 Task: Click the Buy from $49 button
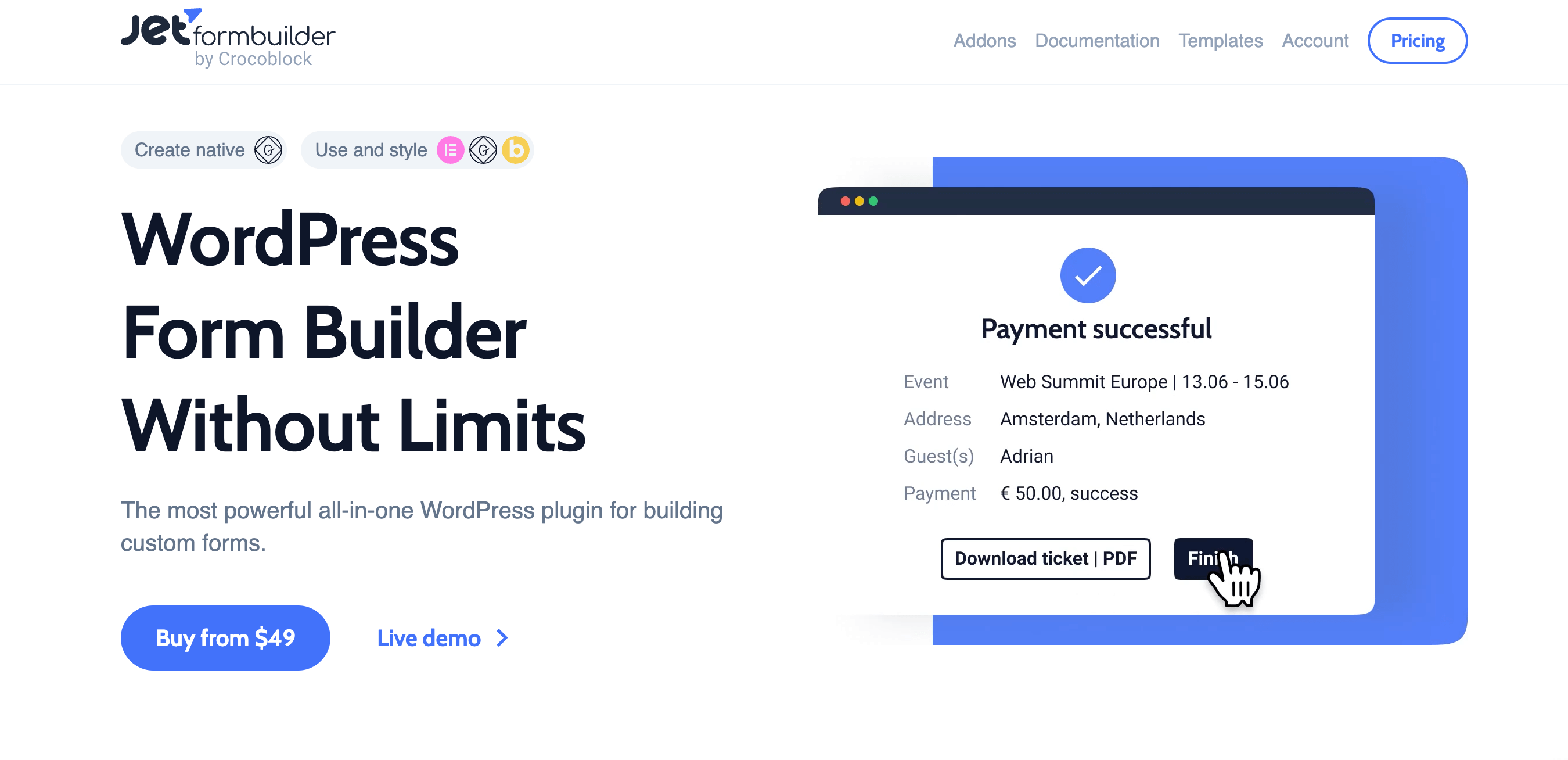[x=225, y=637]
